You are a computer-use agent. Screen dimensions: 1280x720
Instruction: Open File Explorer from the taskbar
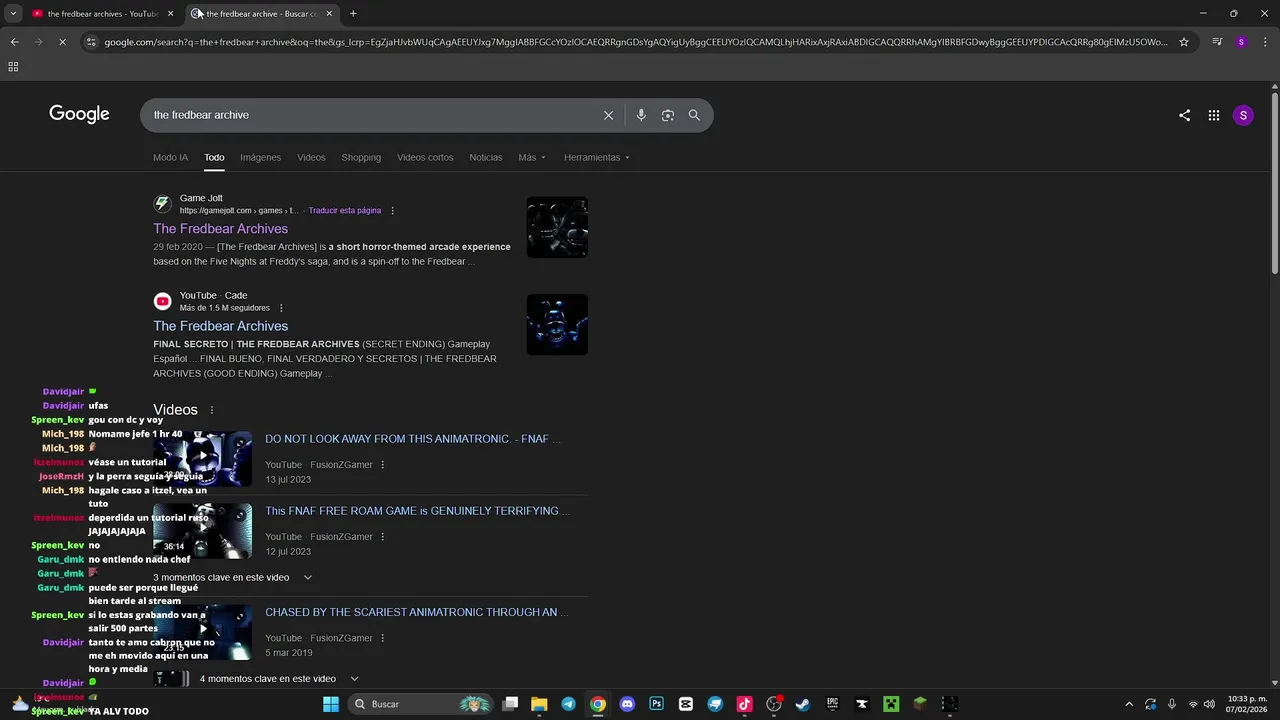pos(539,704)
